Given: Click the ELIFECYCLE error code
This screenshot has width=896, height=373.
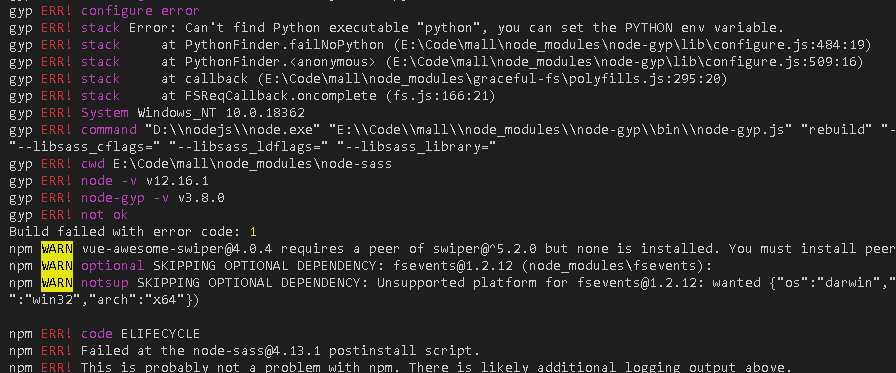Looking at the screenshot, I should pyautogui.click(x=160, y=334).
